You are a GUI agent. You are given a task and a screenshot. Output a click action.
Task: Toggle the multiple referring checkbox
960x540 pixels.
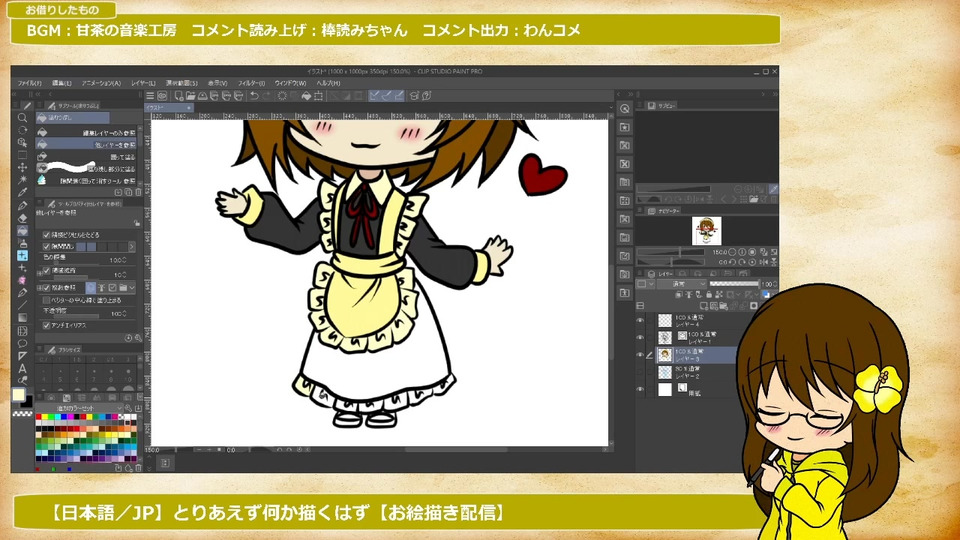coord(47,287)
